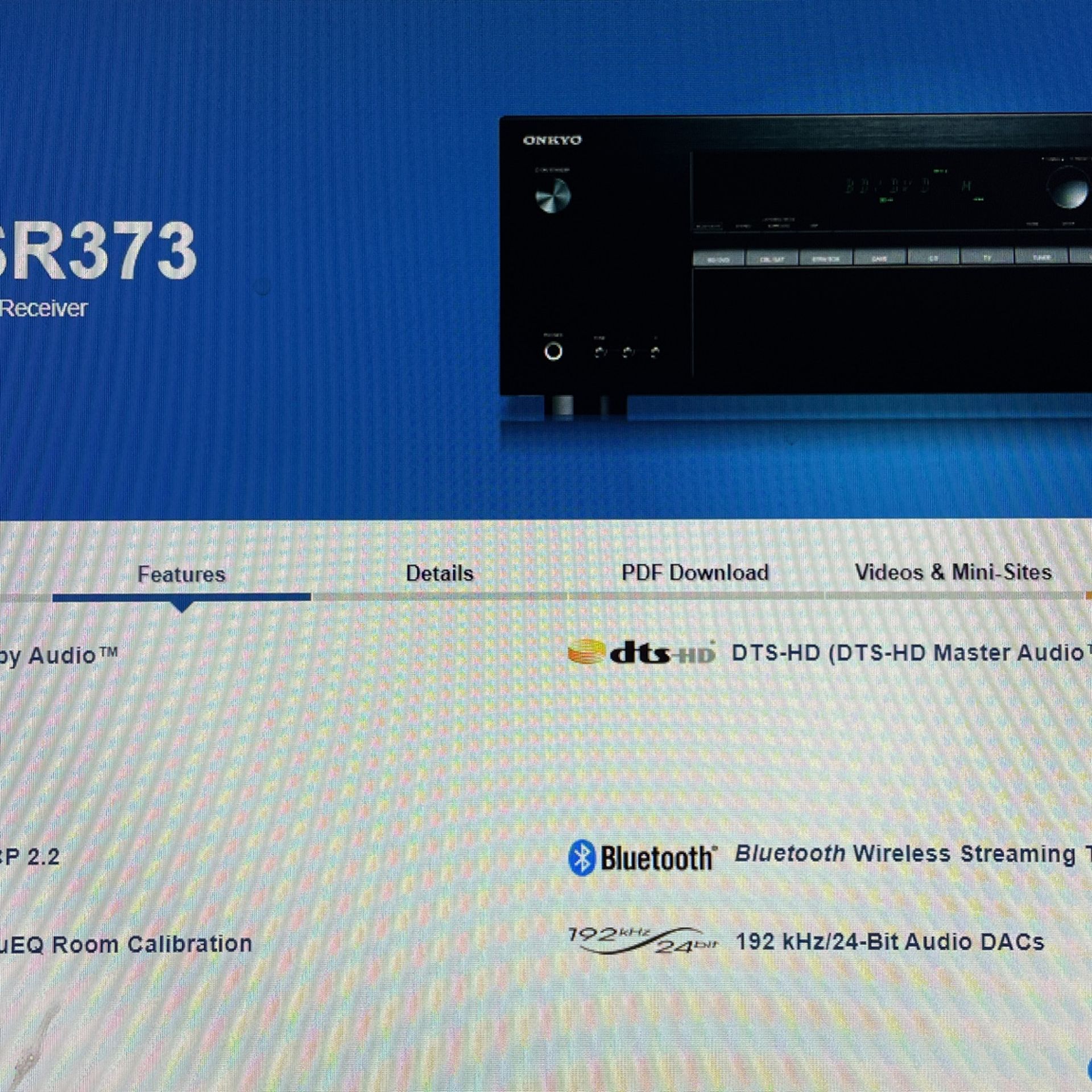Click the 'Receiver' subtitle text
The width and height of the screenshot is (1092, 1092).
pyautogui.click(x=44, y=308)
